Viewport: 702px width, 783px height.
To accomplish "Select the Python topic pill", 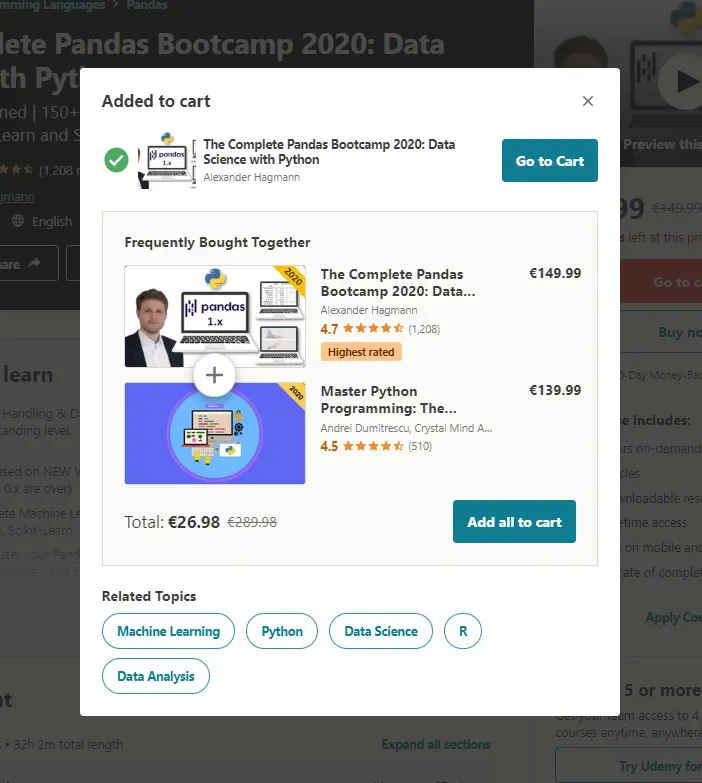I will (x=282, y=631).
